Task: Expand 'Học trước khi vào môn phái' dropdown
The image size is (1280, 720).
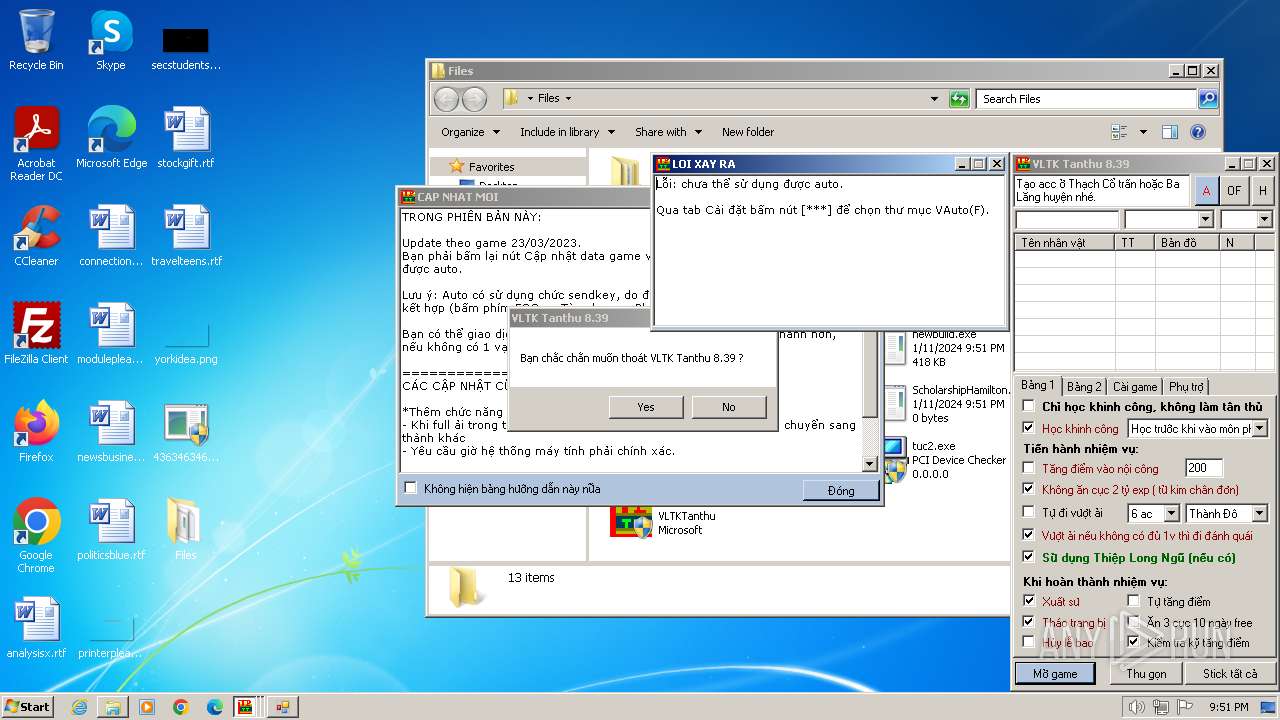Action: click(x=1259, y=428)
